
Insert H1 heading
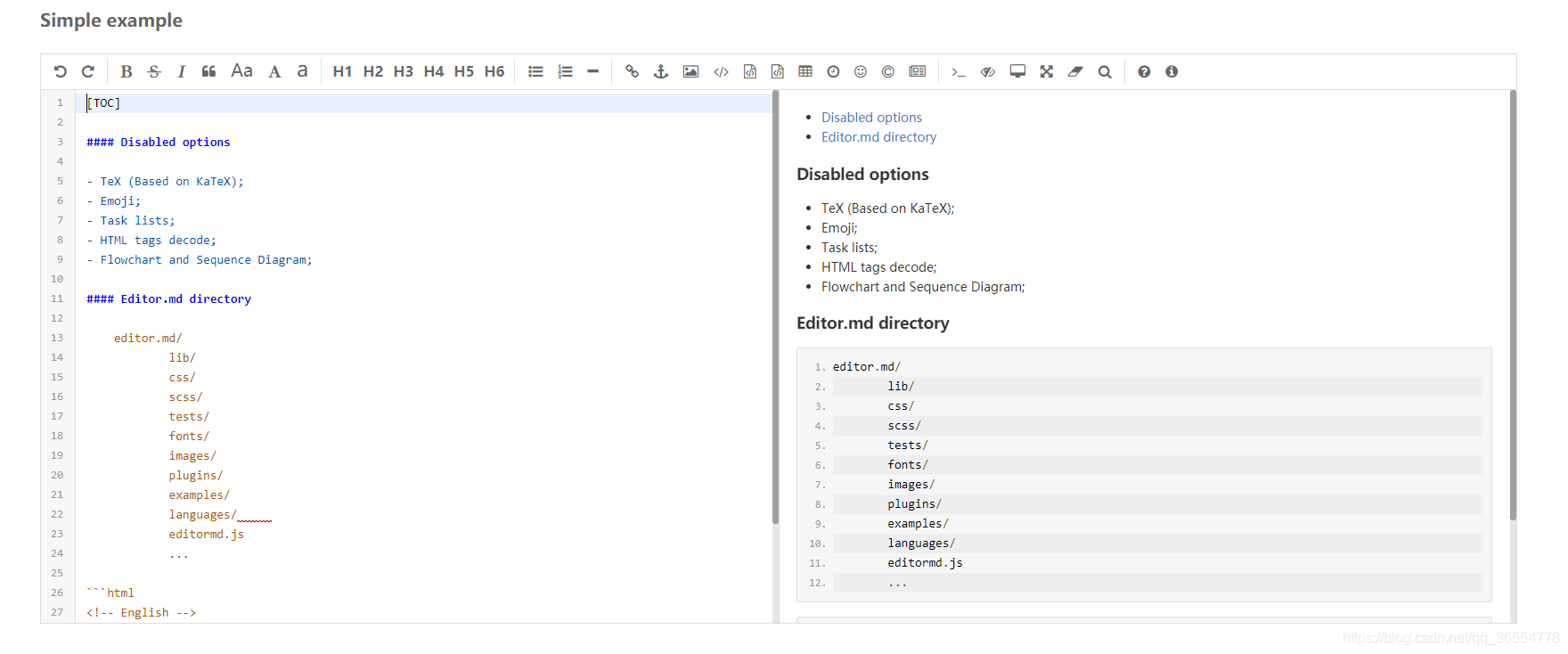click(x=342, y=71)
